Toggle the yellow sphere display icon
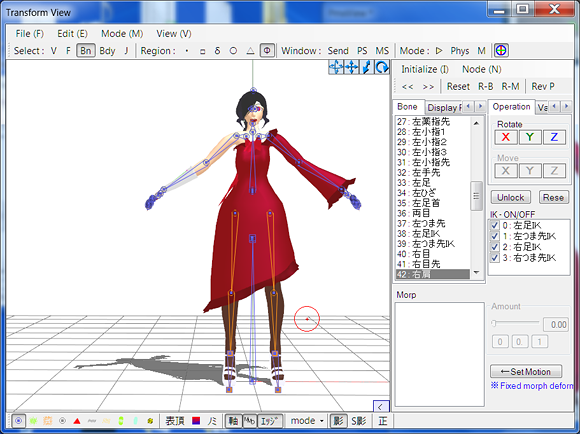This screenshot has height=434, width=580. click(150, 421)
